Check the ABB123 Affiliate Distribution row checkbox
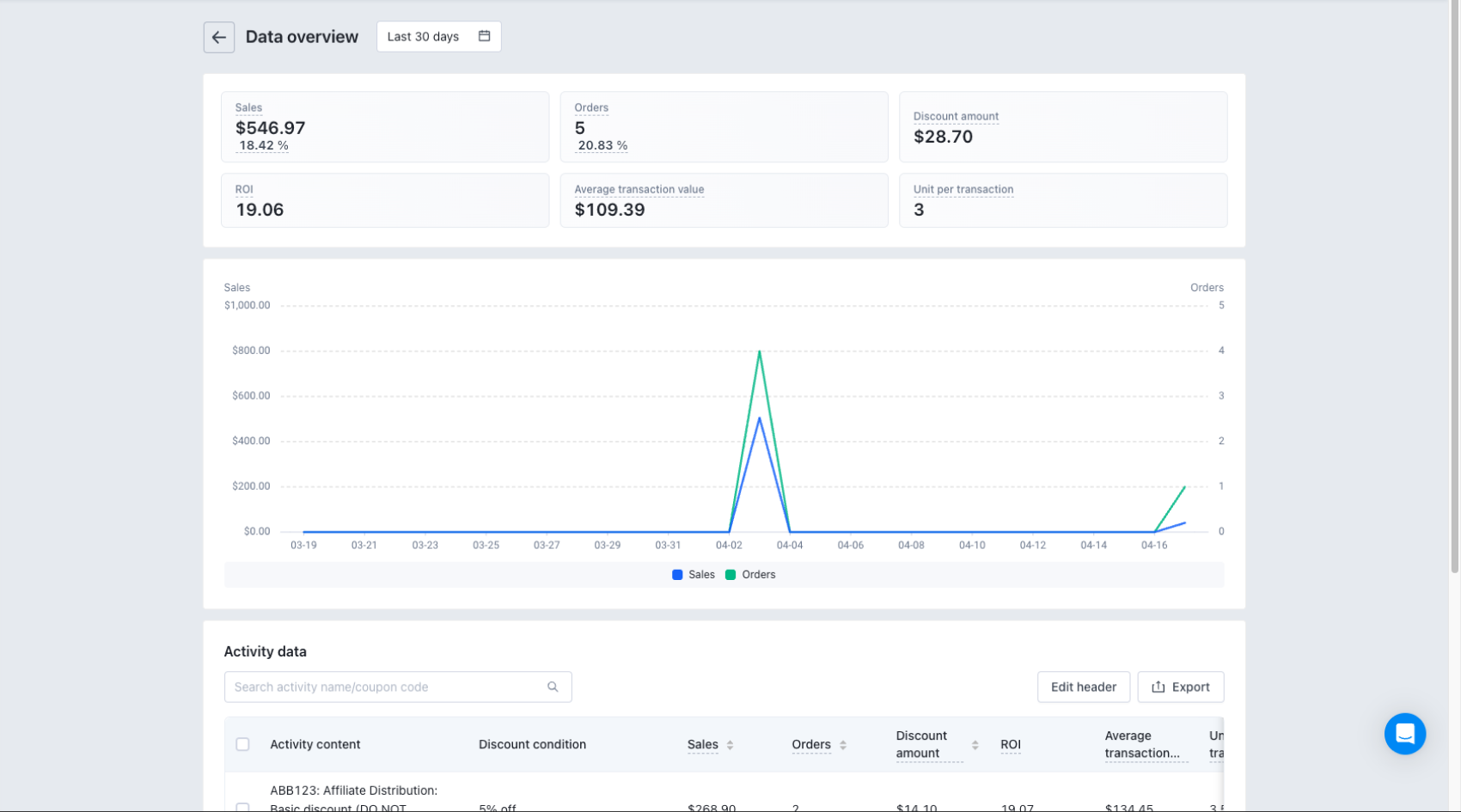Viewport: 1461px width, 812px height. pos(242,807)
